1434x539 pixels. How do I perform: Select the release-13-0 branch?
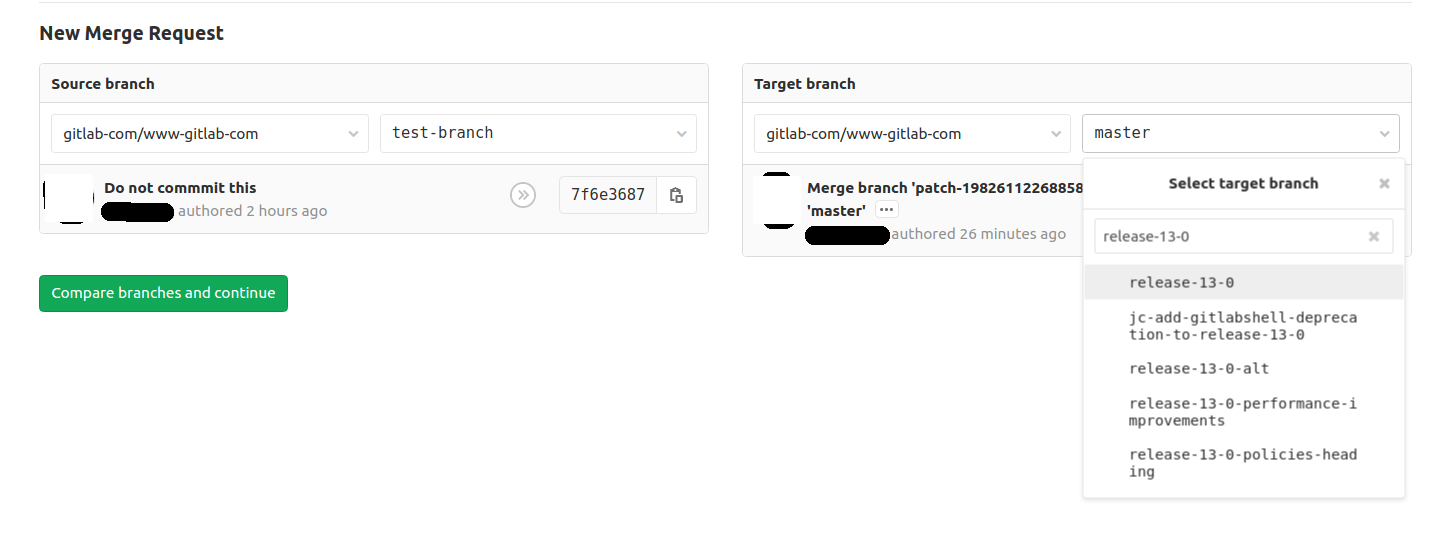pyautogui.click(x=1181, y=283)
